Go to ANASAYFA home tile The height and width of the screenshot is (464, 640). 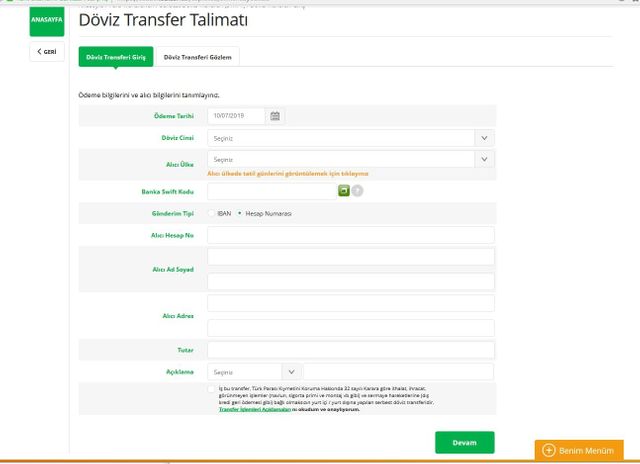47,21
